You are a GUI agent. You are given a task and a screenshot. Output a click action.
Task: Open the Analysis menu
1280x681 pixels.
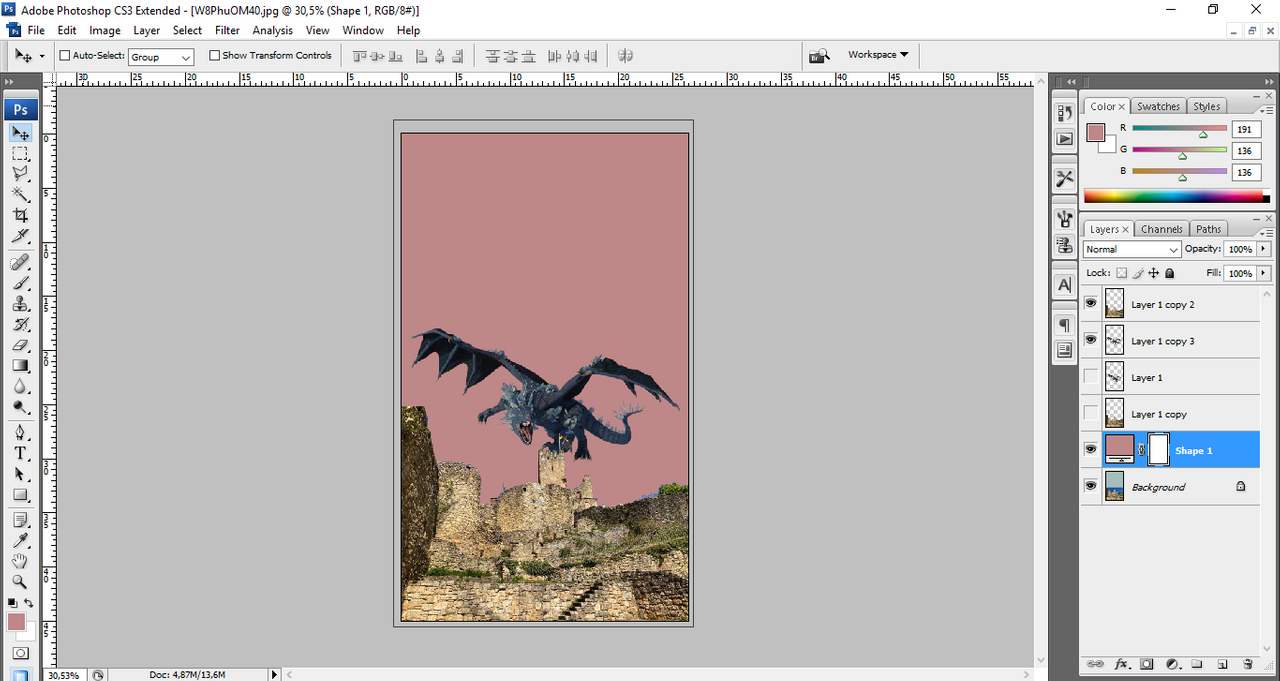pos(272,31)
